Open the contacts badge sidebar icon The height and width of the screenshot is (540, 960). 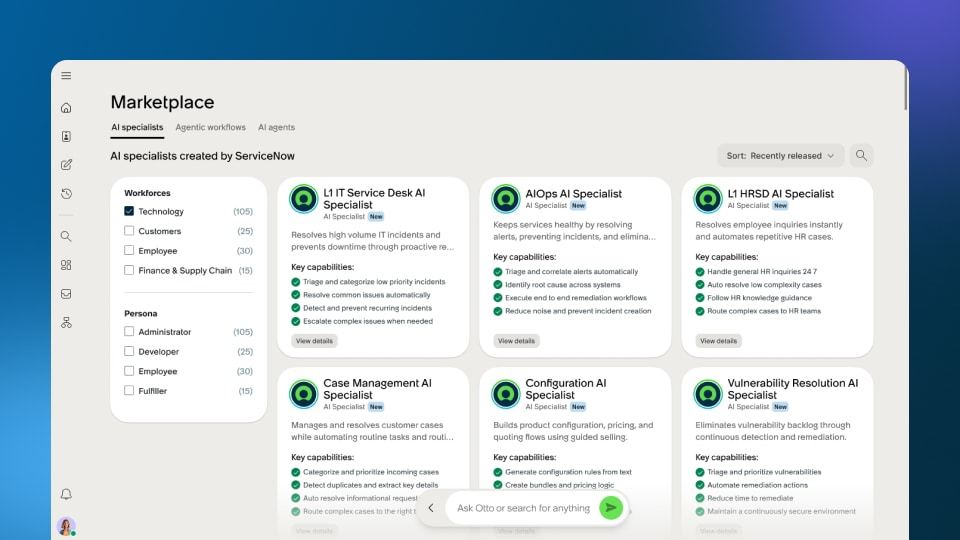click(66, 136)
